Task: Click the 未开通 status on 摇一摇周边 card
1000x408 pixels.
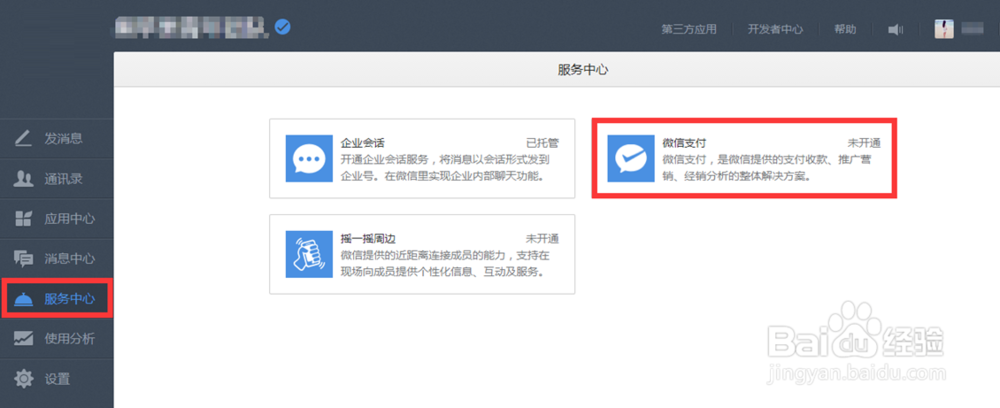Action: point(542,239)
